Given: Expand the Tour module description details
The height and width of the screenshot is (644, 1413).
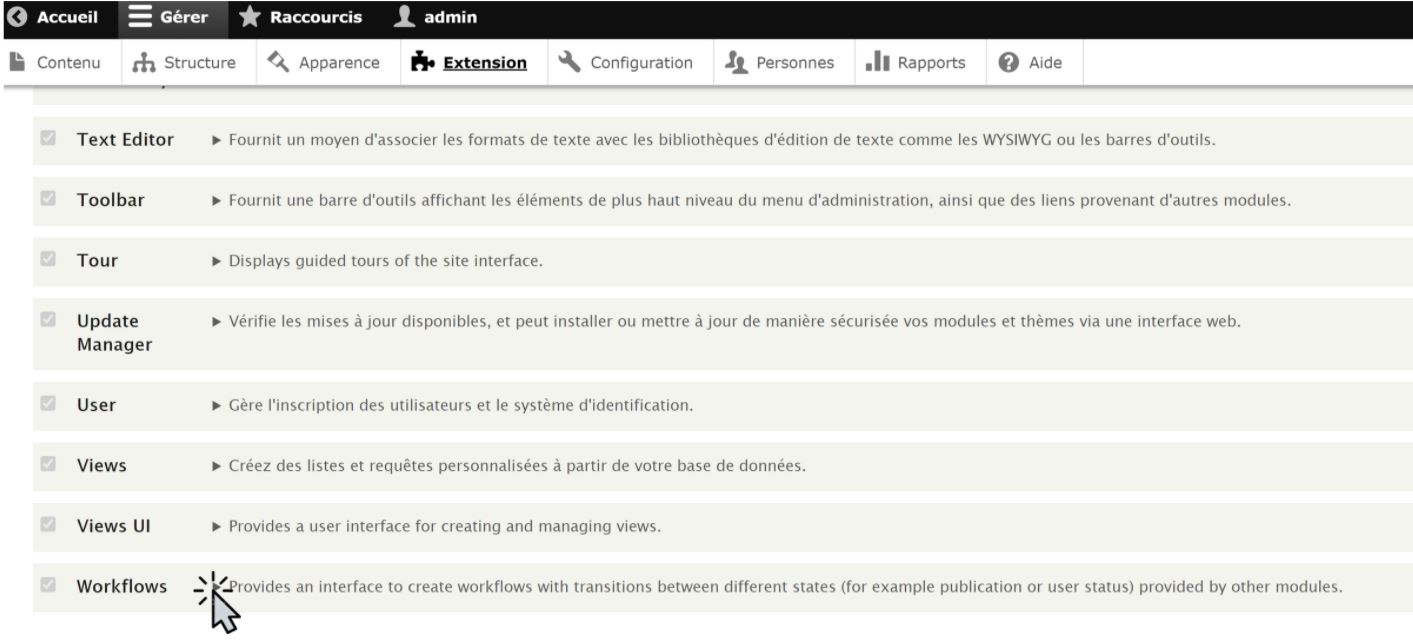Looking at the screenshot, I should point(217,262).
